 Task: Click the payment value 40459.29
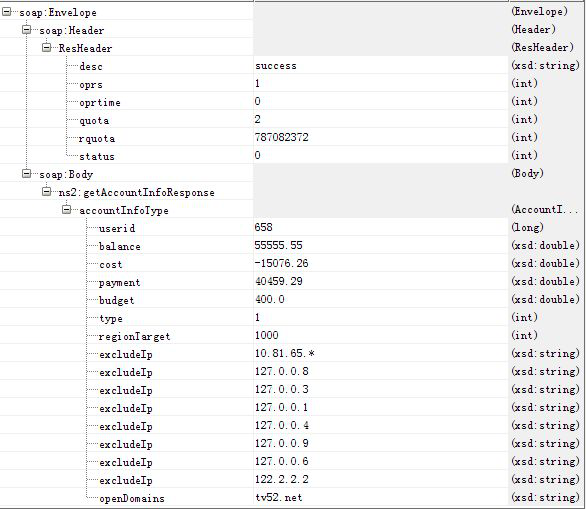[x=279, y=281]
